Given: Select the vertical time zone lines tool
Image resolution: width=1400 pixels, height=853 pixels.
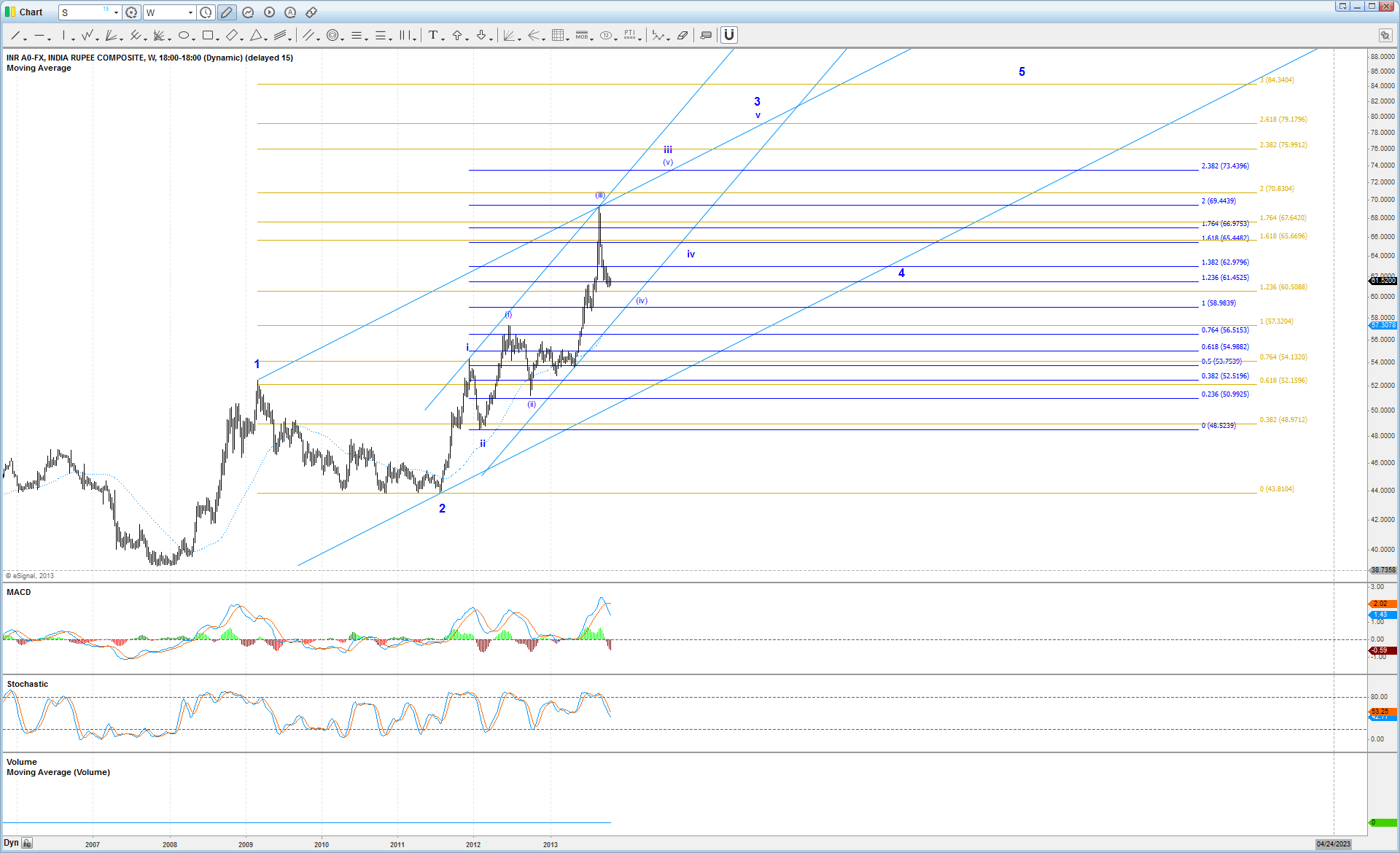Looking at the screenshot, I should [405, 35].
